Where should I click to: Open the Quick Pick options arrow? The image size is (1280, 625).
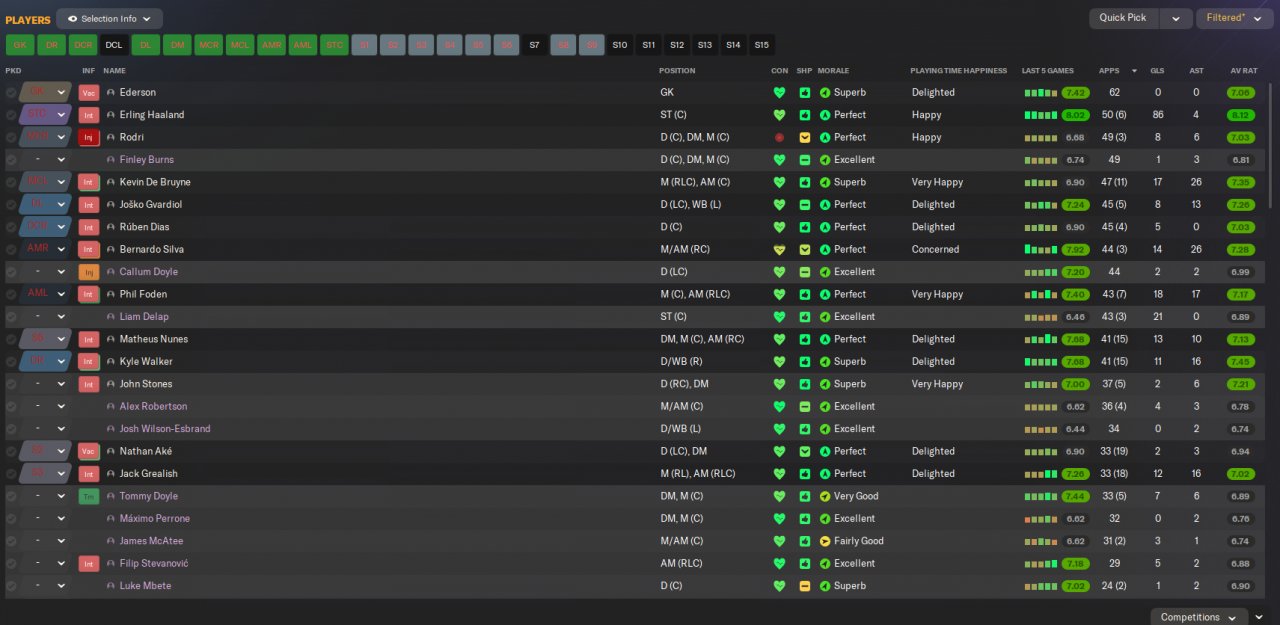1176,18
